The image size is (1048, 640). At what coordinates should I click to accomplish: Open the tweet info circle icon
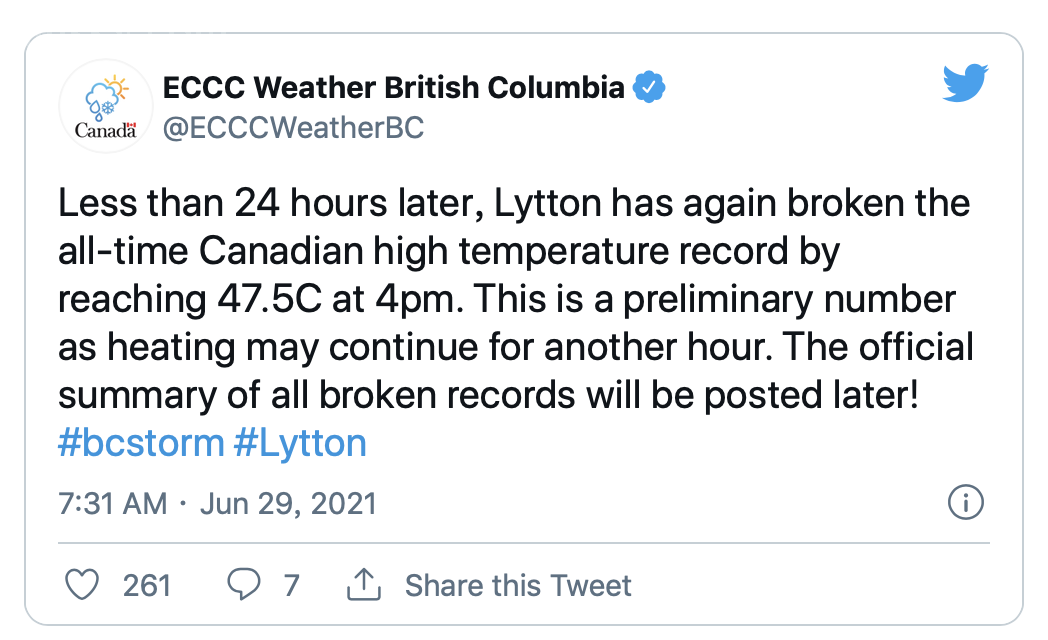(x=965, y=503)
